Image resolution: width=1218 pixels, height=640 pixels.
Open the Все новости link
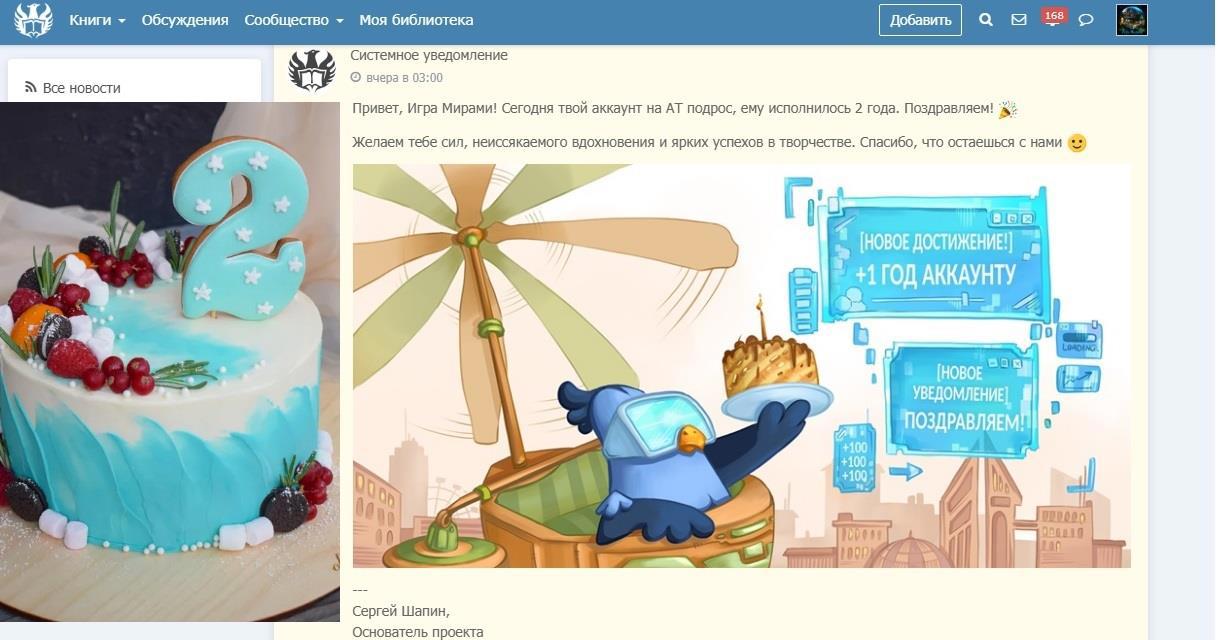81,88
